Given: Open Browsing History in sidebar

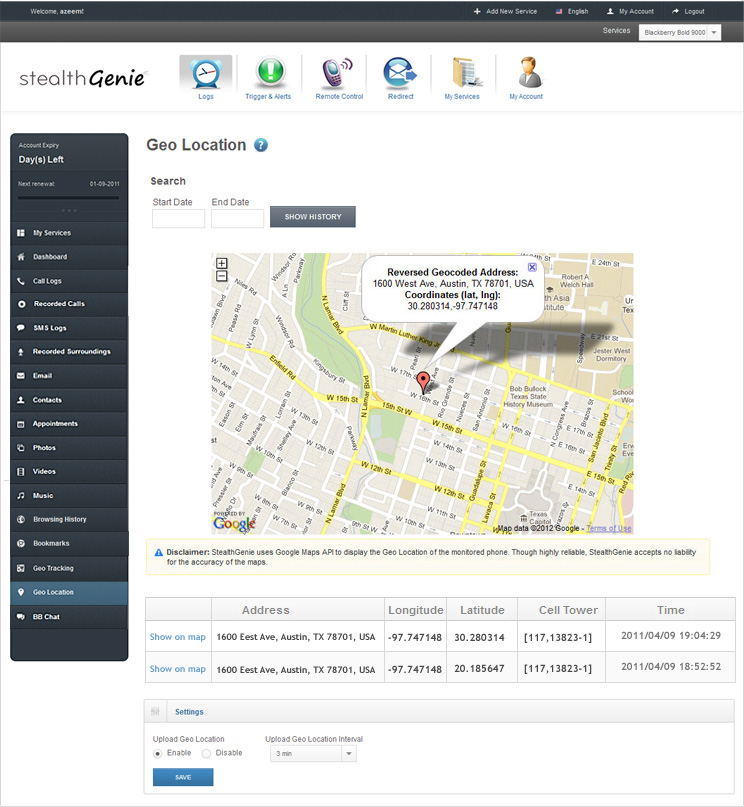Looking at the screenshot, I should (69, 519).
